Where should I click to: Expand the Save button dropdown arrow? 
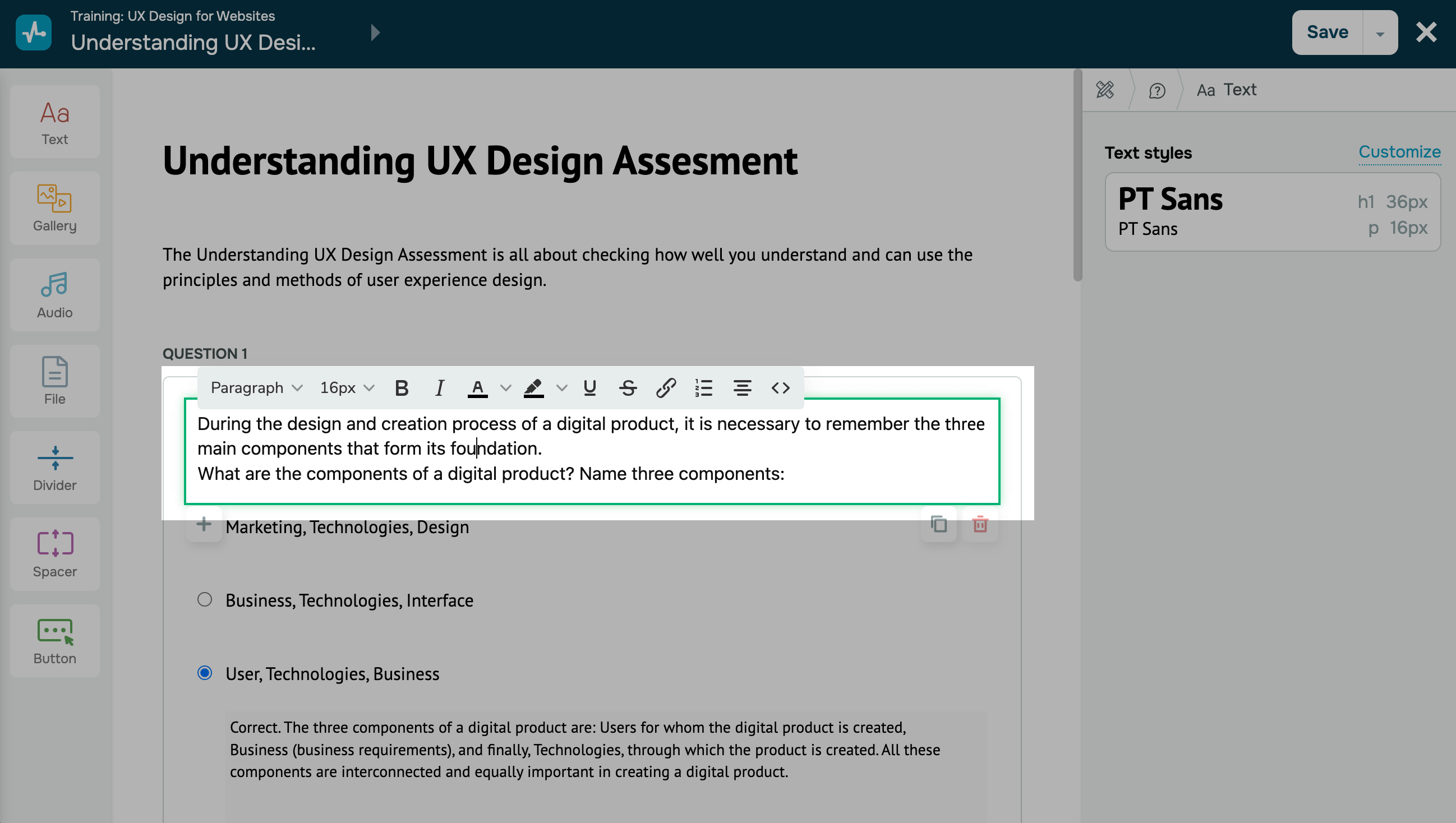click(x=1380, y=33)
